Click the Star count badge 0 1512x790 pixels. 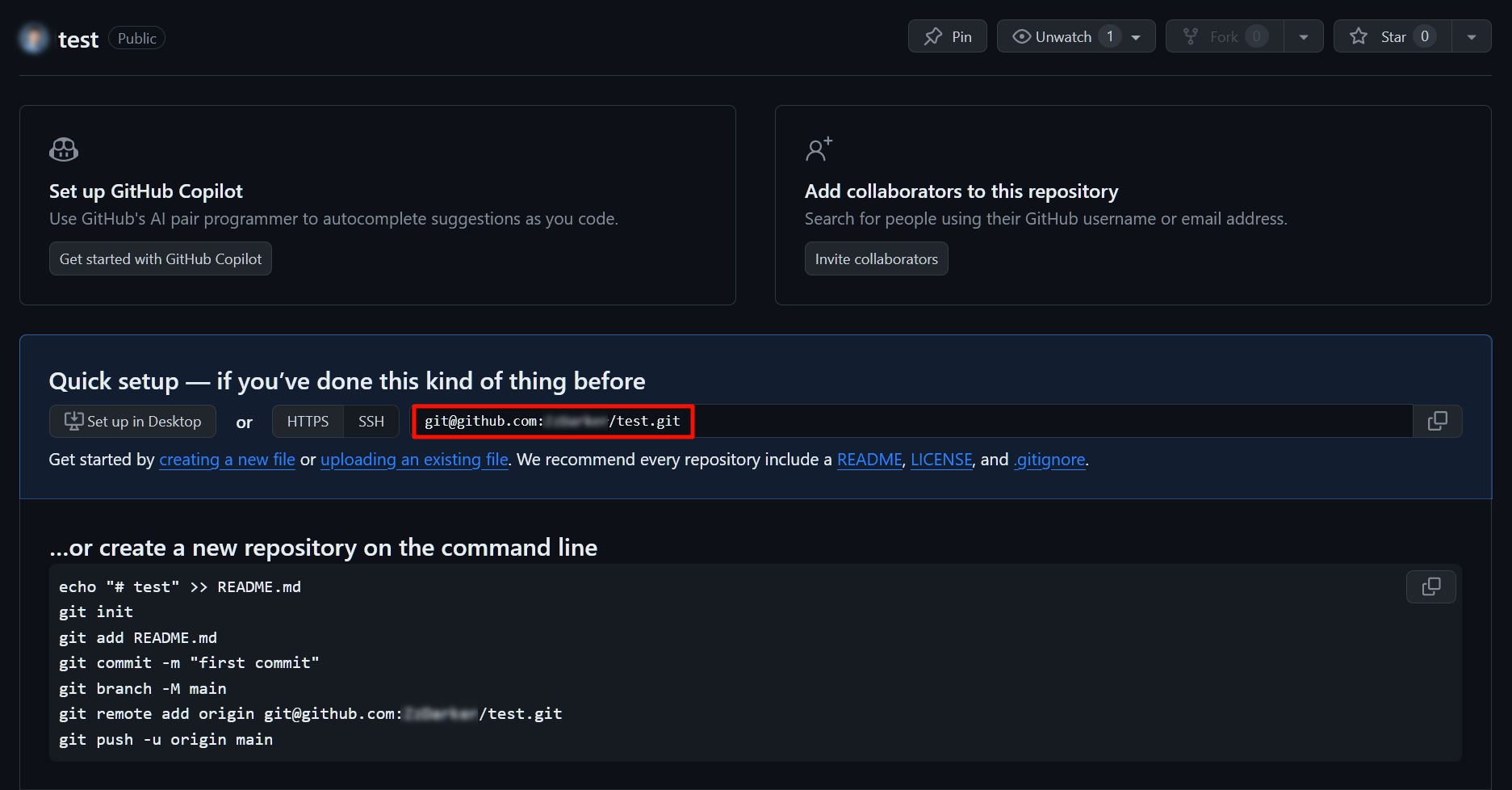1425,36
